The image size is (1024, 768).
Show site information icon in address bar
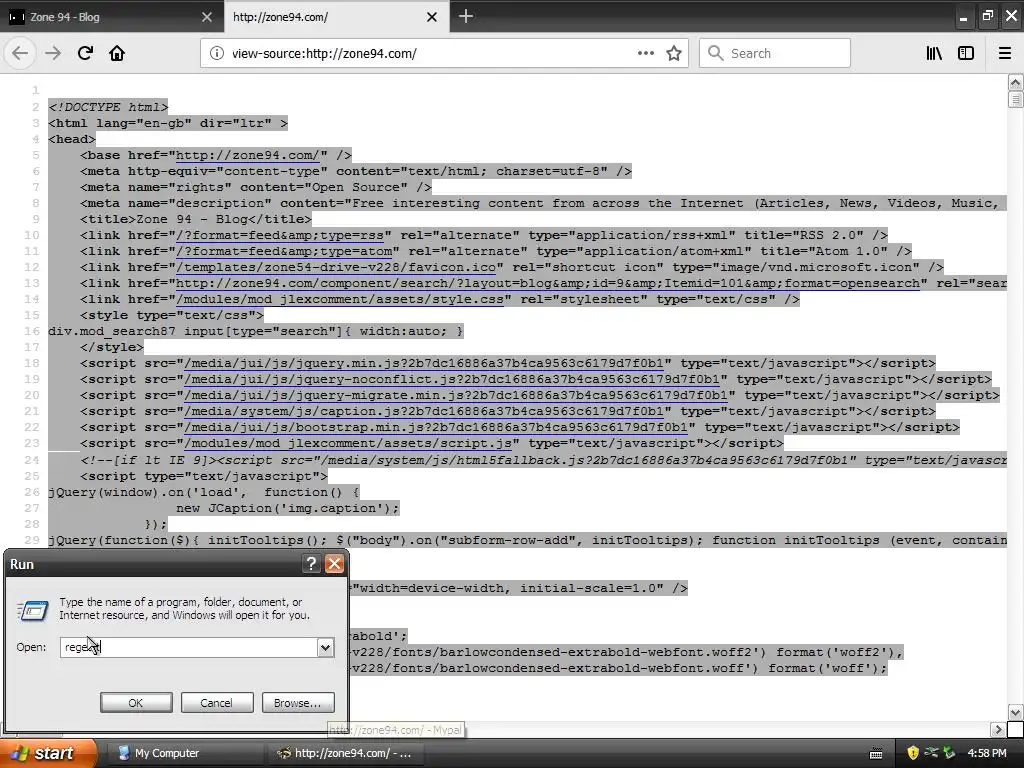[216, 53]
